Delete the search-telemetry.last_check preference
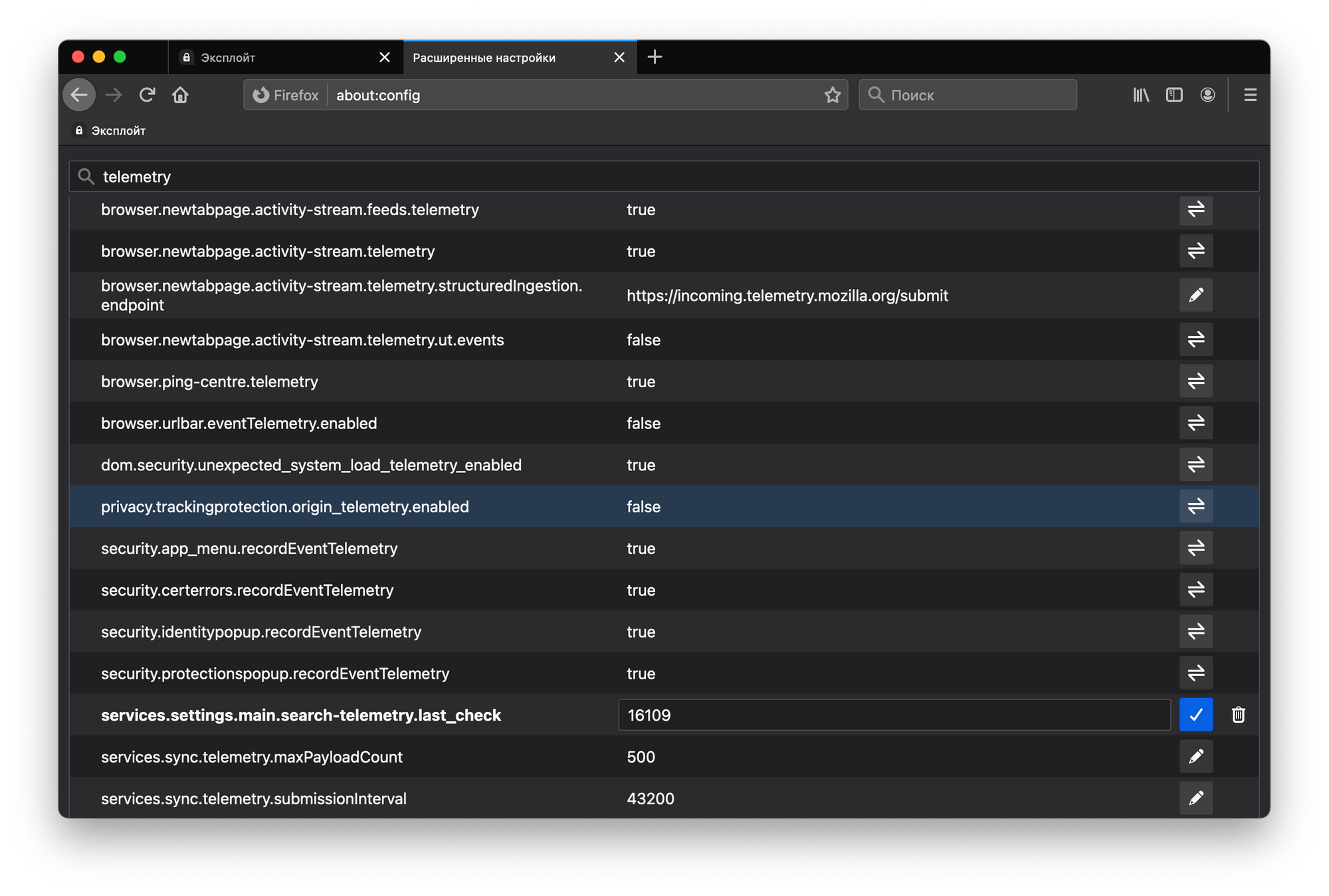Image resolution: width=1329 pixels, height=896 pixels. tap(1238, 715)
